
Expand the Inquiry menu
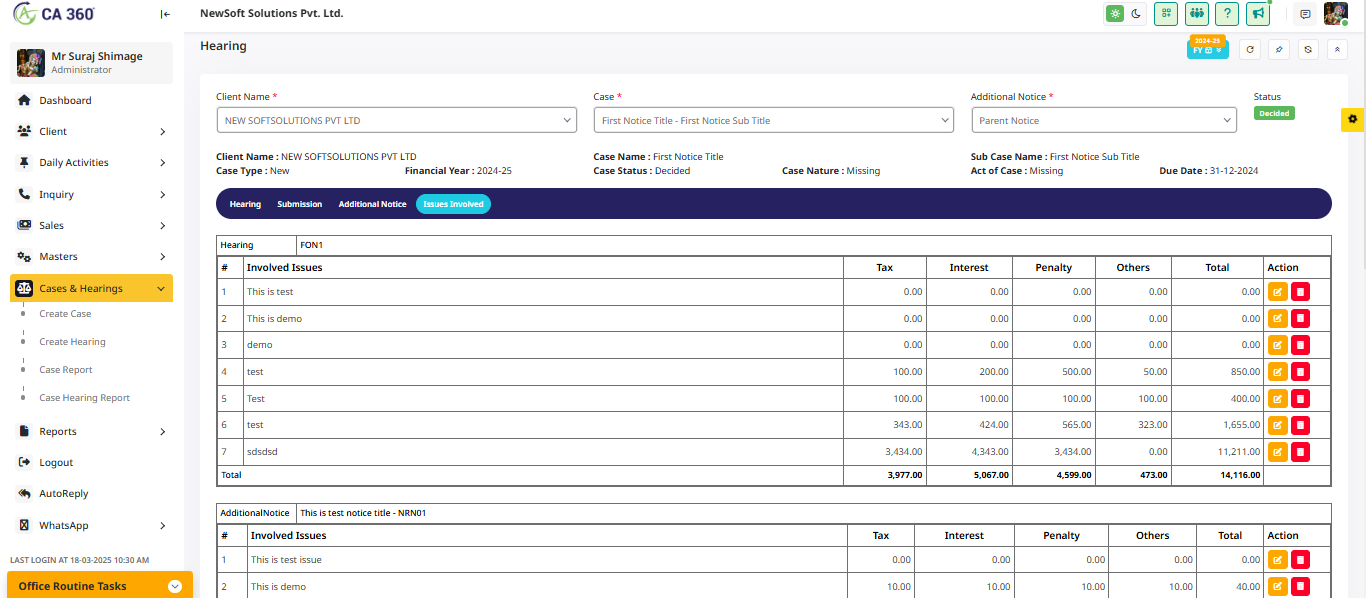92,194
